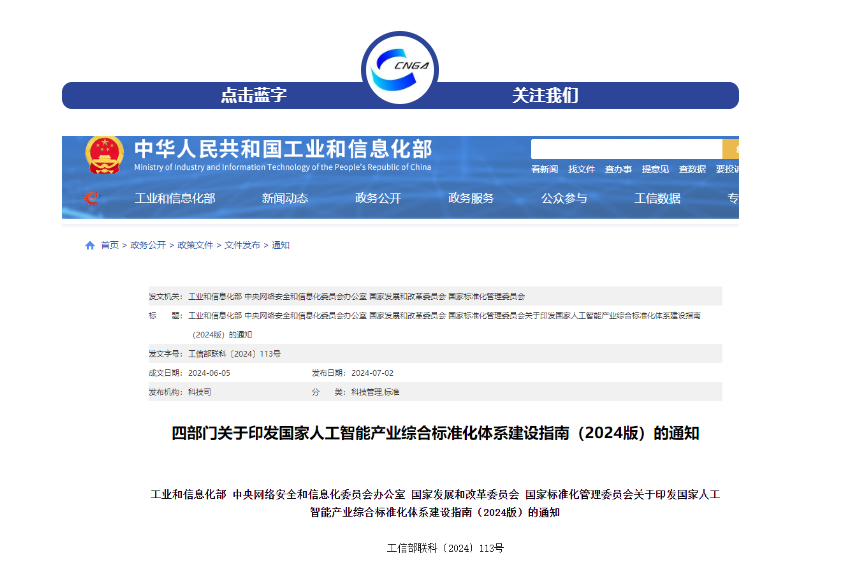The image size is (843, 565).
Task: Go to 文件发布 in the breadcrumb
Action: pos(242,245)
